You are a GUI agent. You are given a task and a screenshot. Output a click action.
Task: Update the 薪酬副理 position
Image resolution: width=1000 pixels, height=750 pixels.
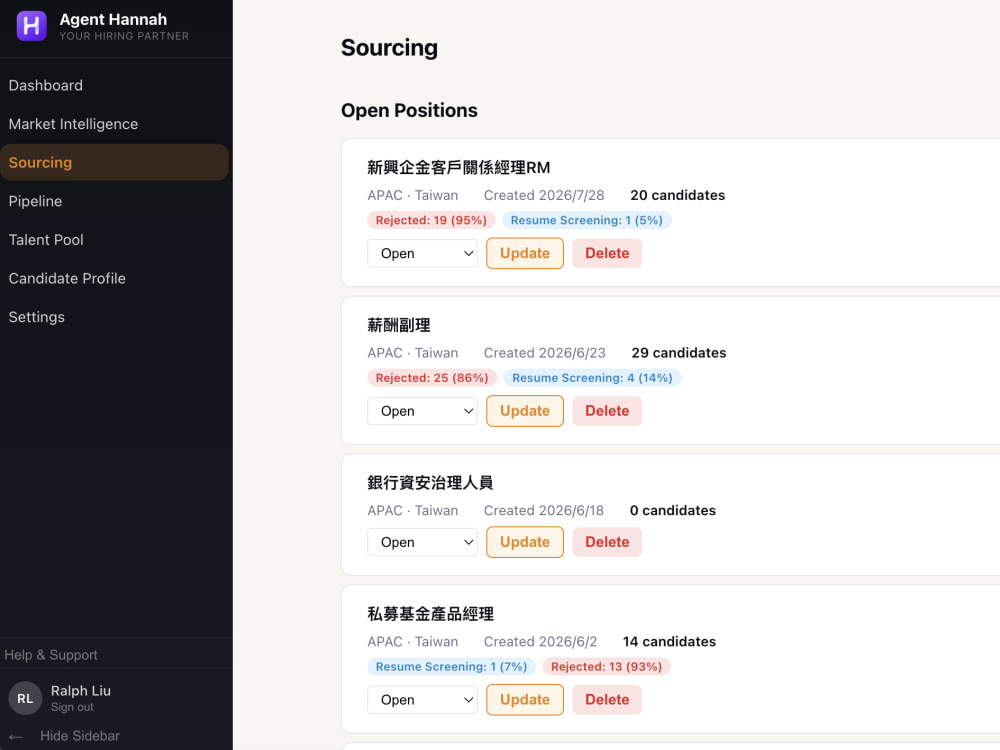525,411
